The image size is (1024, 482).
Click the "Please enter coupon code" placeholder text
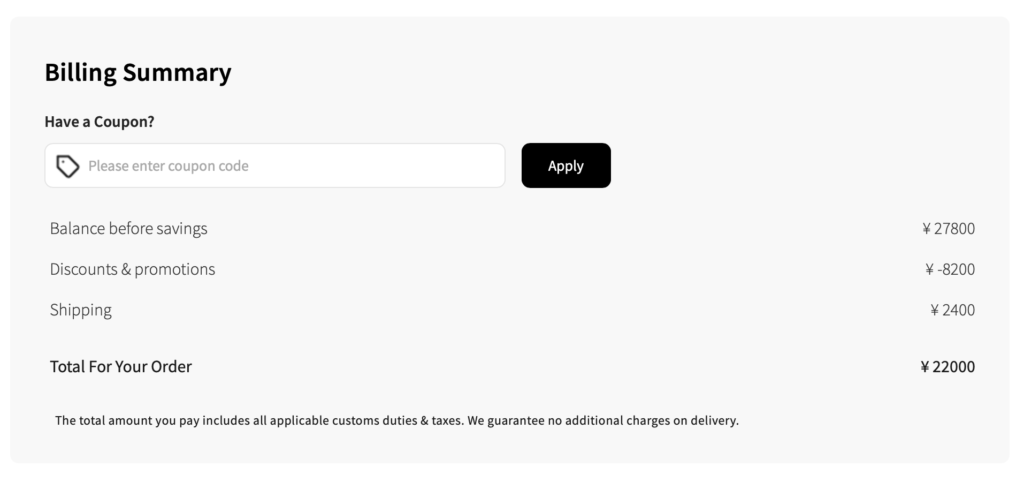click(168, 166)
